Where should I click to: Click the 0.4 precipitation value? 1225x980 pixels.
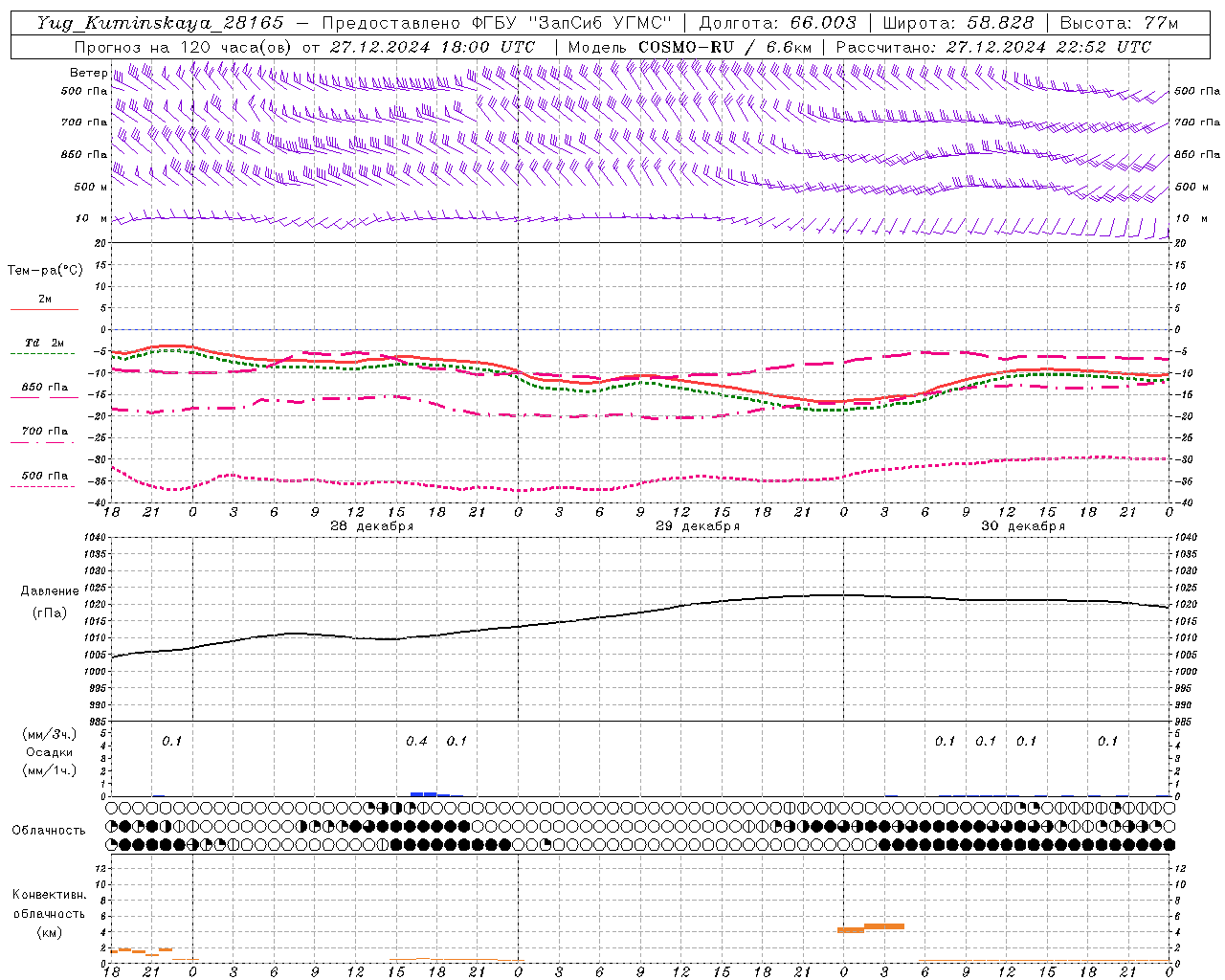point(416,742)
